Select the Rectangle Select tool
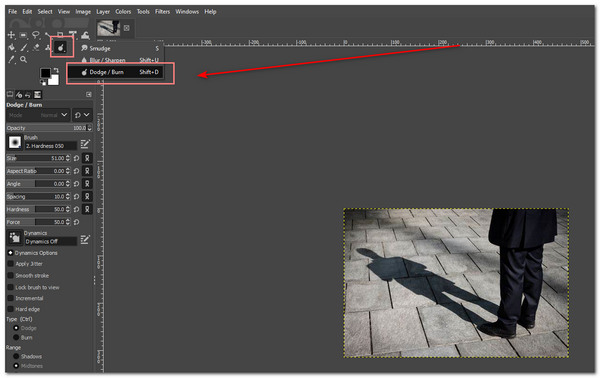This screenshot has width=600, height=378. click(23, 35)
